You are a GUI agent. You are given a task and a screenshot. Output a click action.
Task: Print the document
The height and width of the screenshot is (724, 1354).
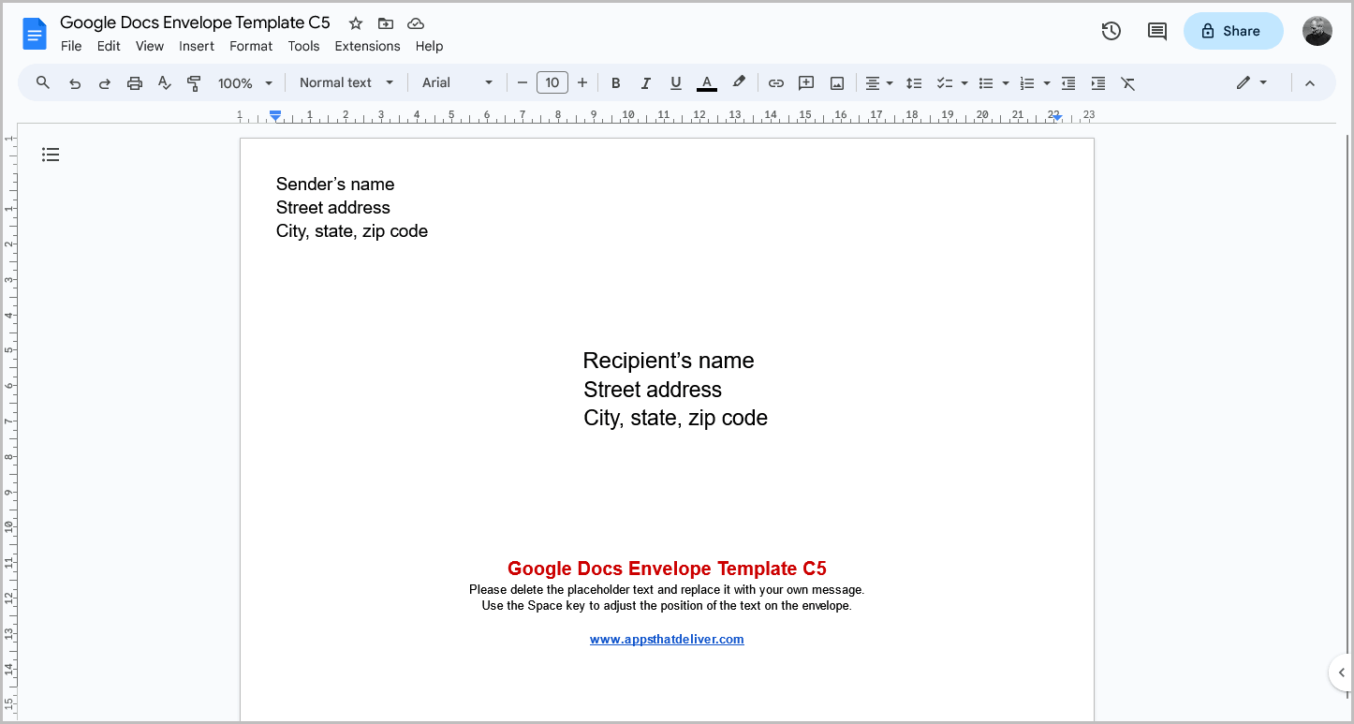tap(134, 83)
